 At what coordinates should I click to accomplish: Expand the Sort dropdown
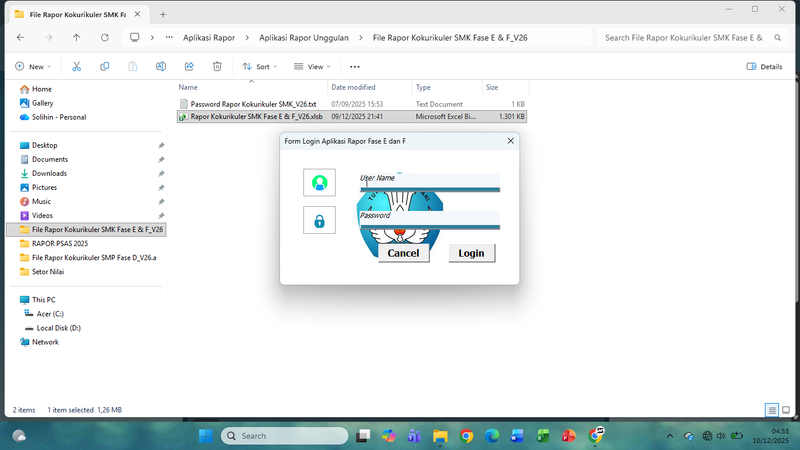pos(261,66)
